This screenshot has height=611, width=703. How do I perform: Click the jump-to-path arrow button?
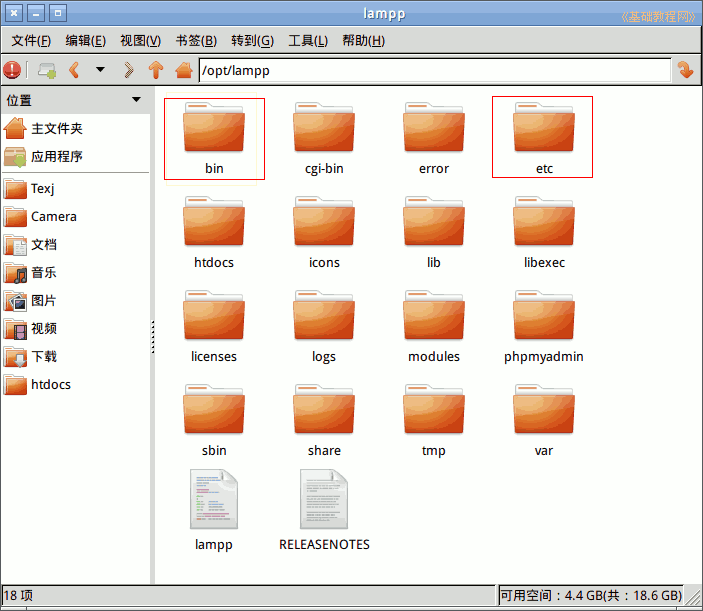tap(686, 70)
